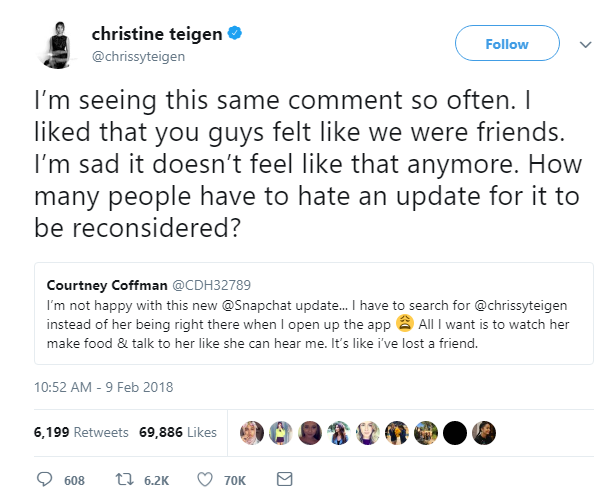This screenshot has width=609, height=503.
Task: Click the reply speech bubble icon
Action: tap(45, 480)
